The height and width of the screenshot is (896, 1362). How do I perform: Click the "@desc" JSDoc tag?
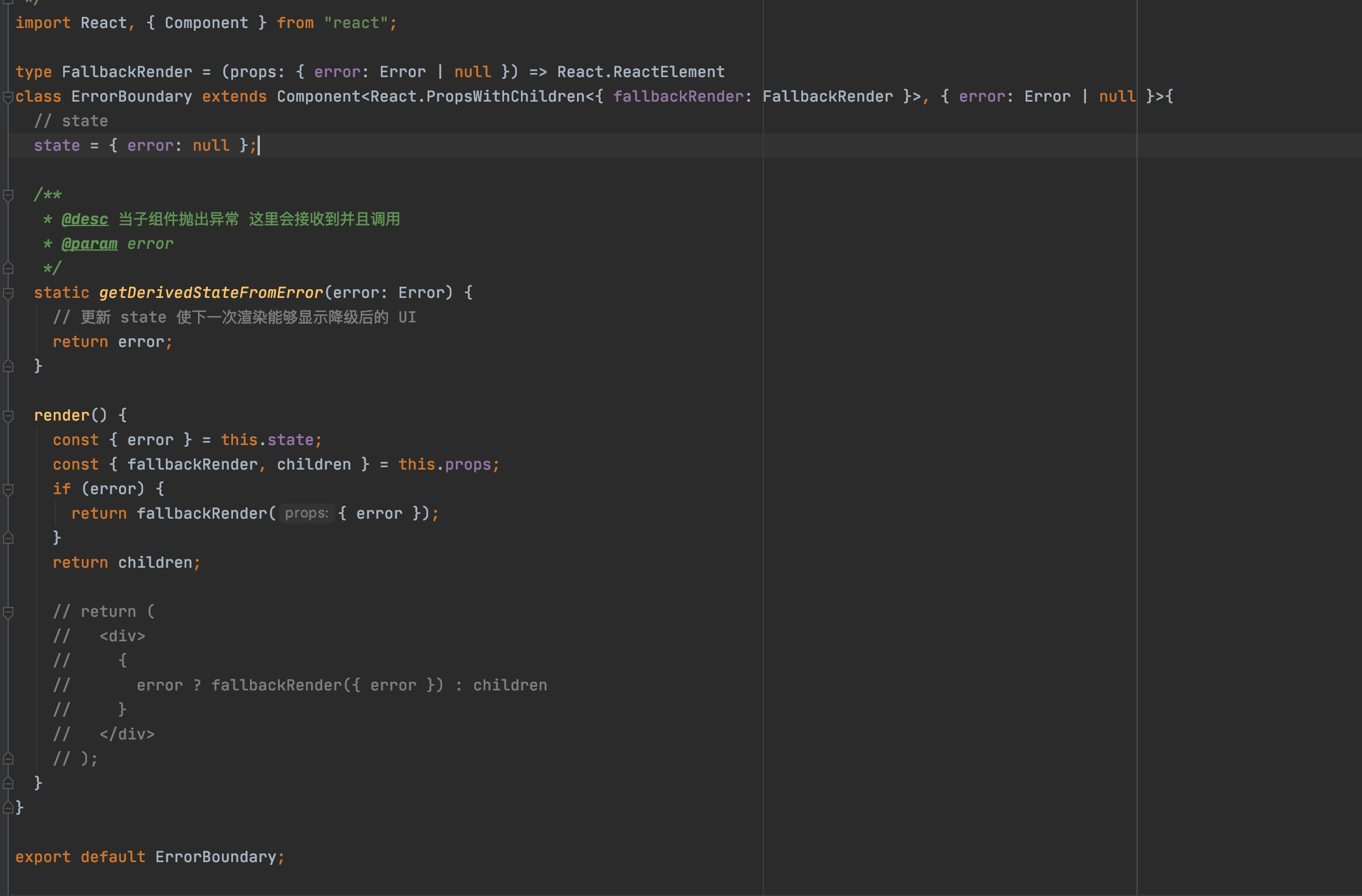pyautogui.click(x=85, y=219)
